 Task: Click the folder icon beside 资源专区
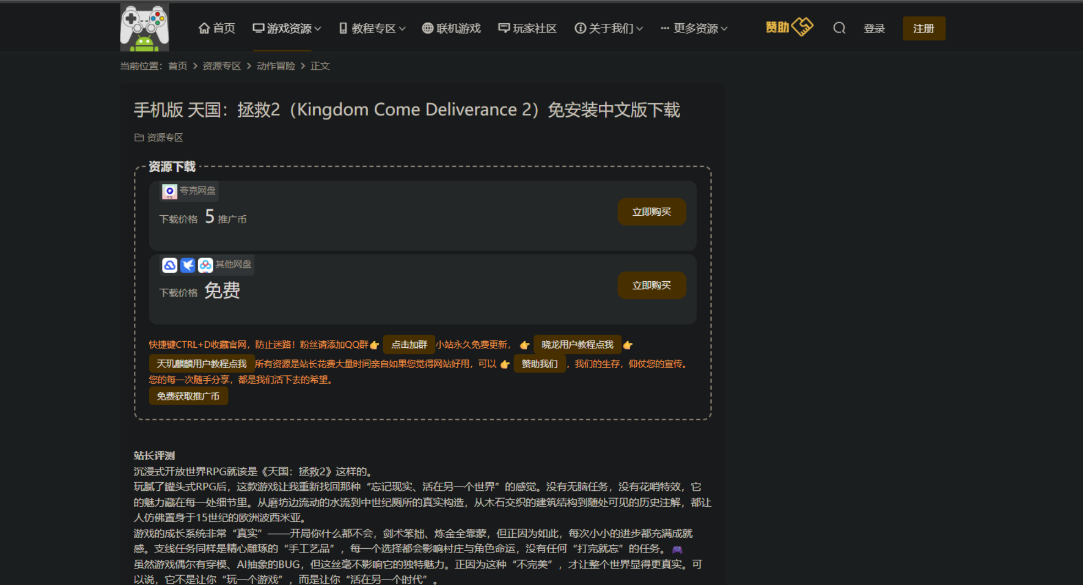tap(139, 138)
